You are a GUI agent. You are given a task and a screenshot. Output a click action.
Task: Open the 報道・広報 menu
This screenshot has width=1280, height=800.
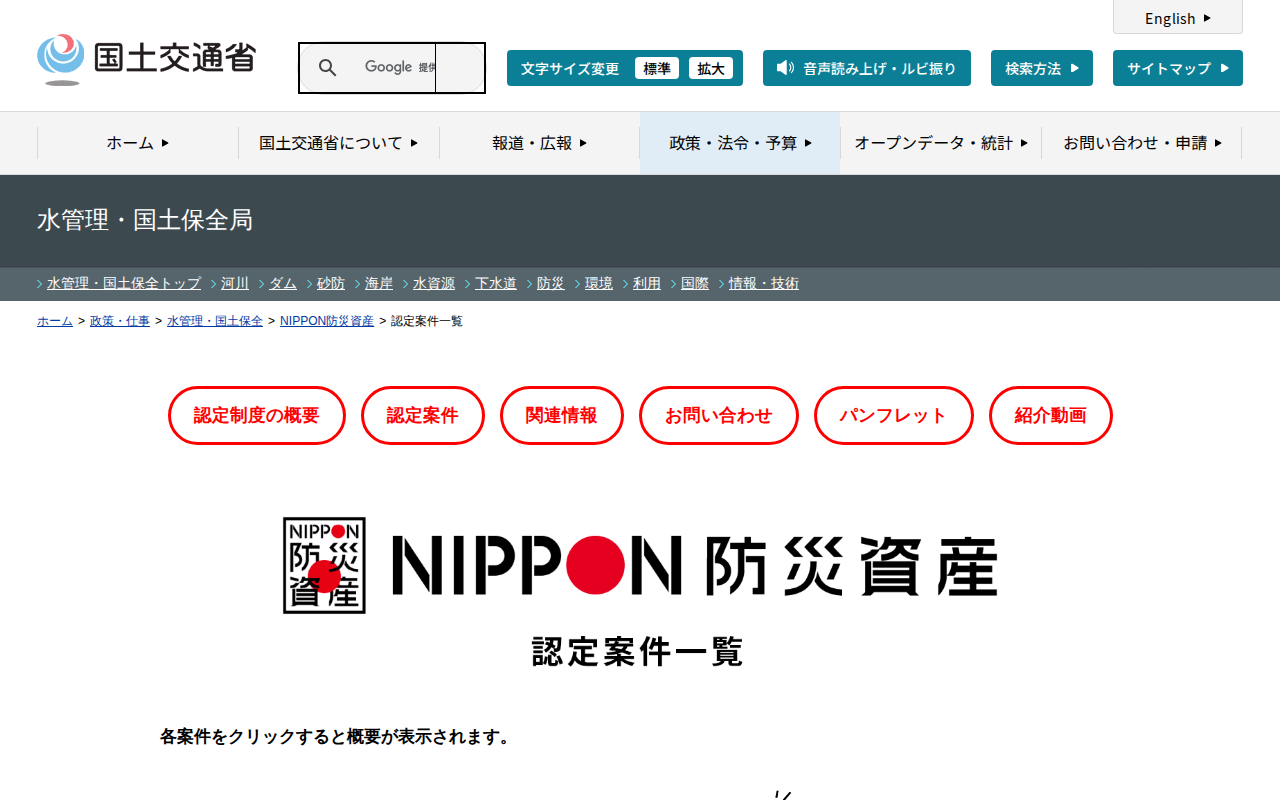(540, 143)
